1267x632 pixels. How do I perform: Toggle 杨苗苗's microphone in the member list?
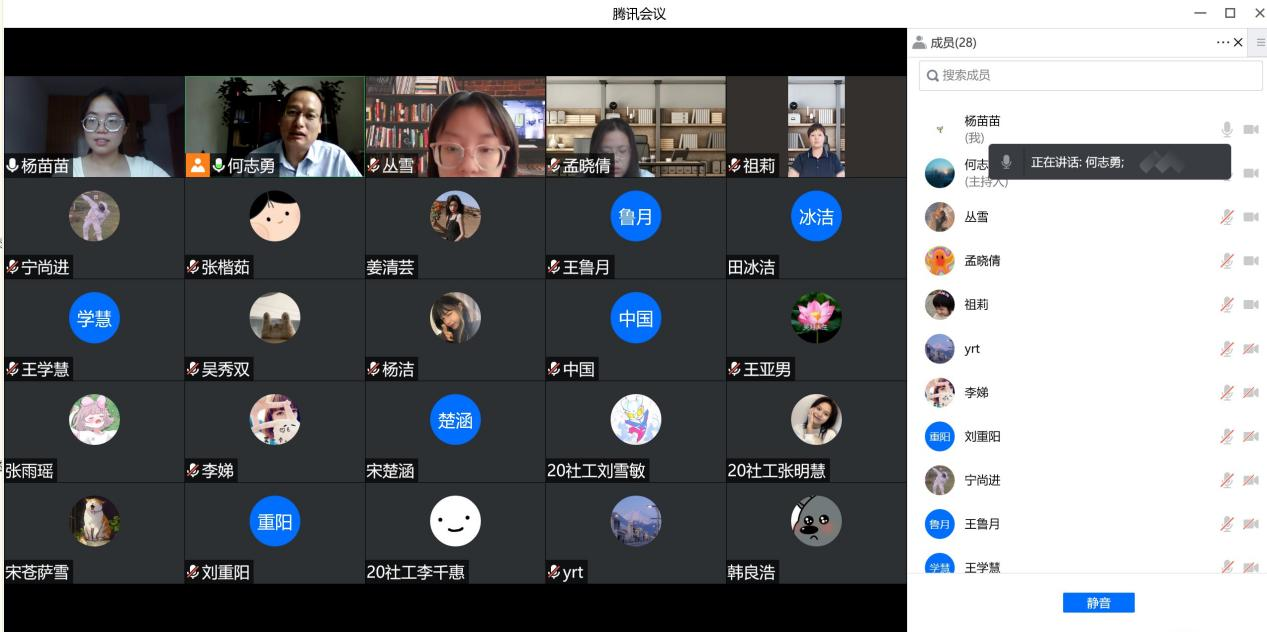coord(1227,129)
